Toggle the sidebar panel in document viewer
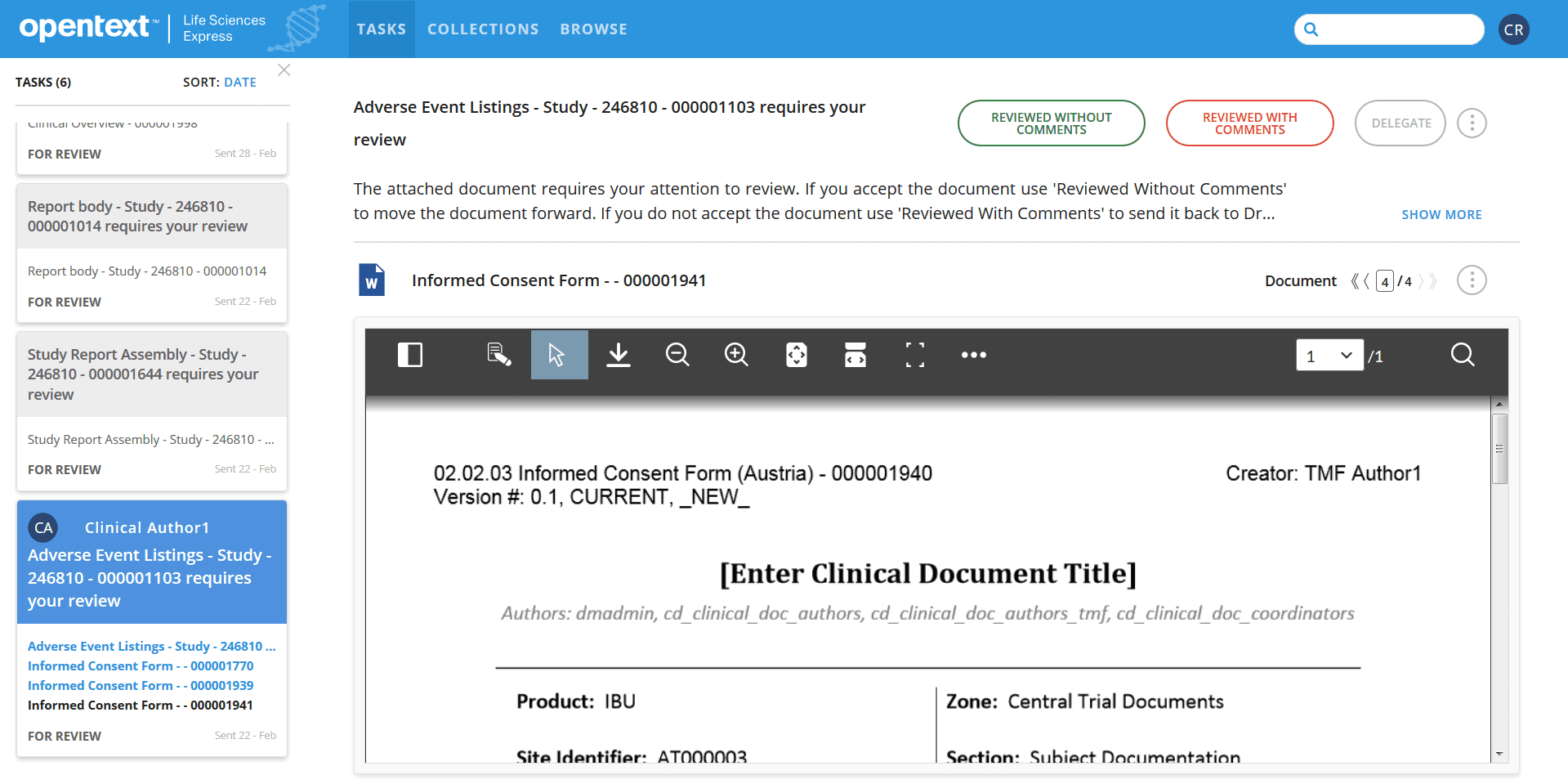The height and width of the screenshot is (784, 1568). [410, 355]
